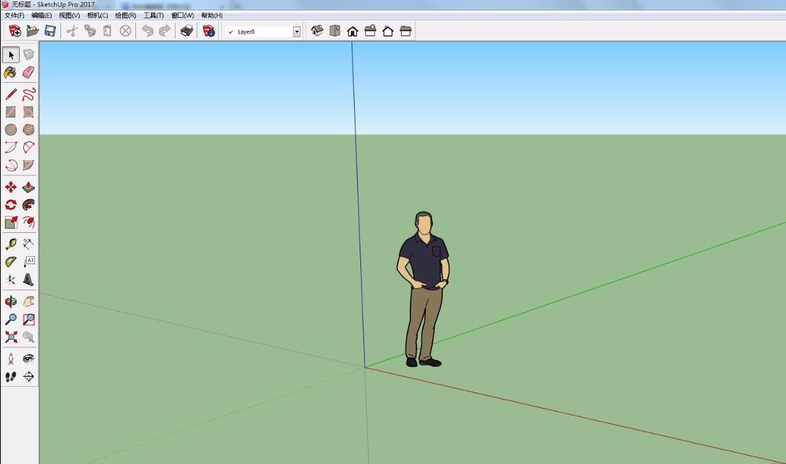The image size is (786, 464).
Task: Expand the Layer0 layer dropdown
Action: pos(297,32)
